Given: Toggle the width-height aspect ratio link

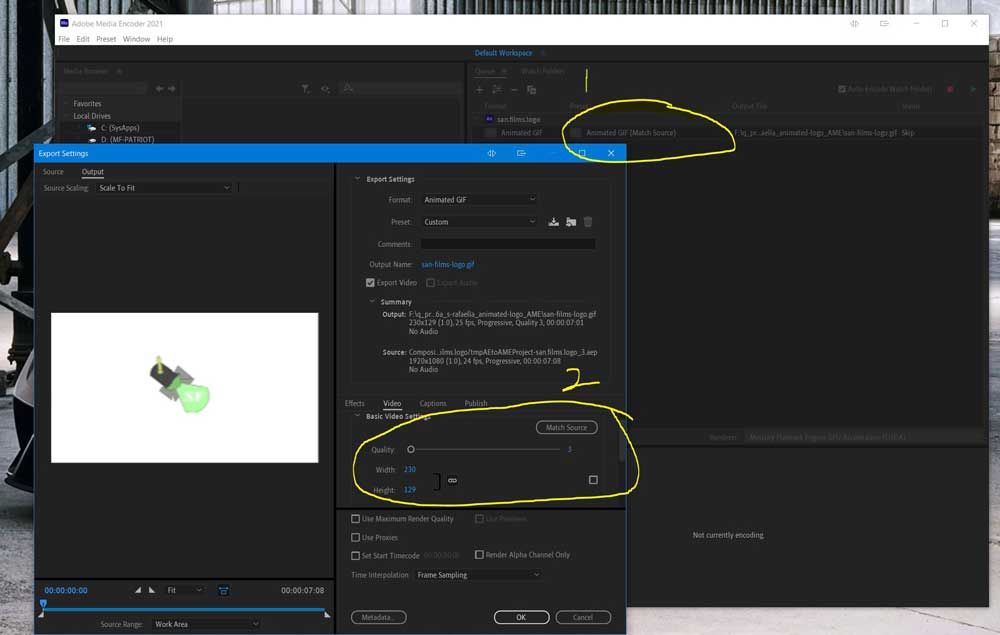Looking at the screenshot, I should [x=452, y=481].
